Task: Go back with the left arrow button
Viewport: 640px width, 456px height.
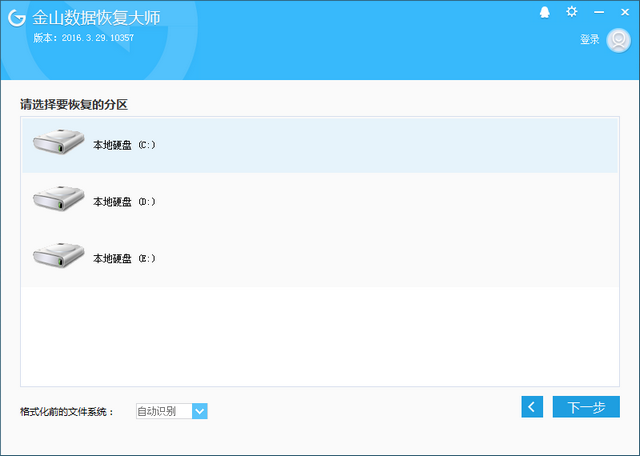Action: click(x=532, y=407)
